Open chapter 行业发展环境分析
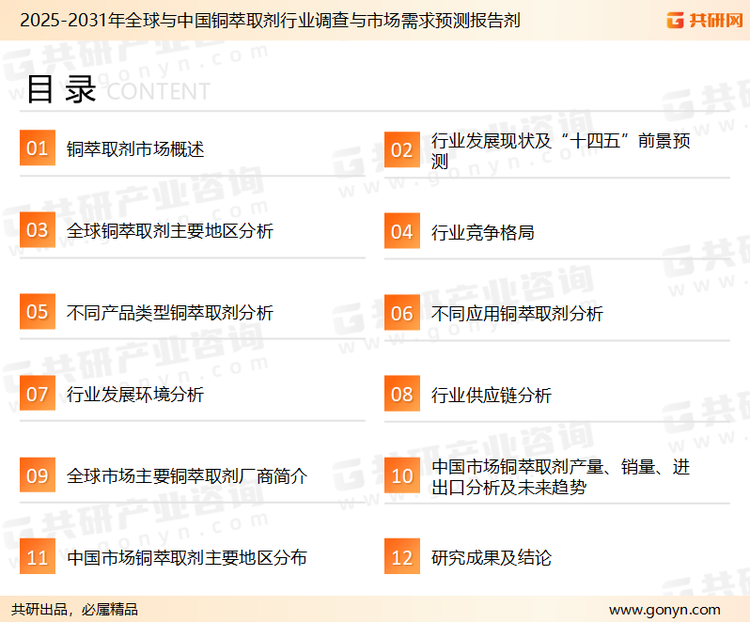The image size is (750, 622). click(x=135, y=395)
